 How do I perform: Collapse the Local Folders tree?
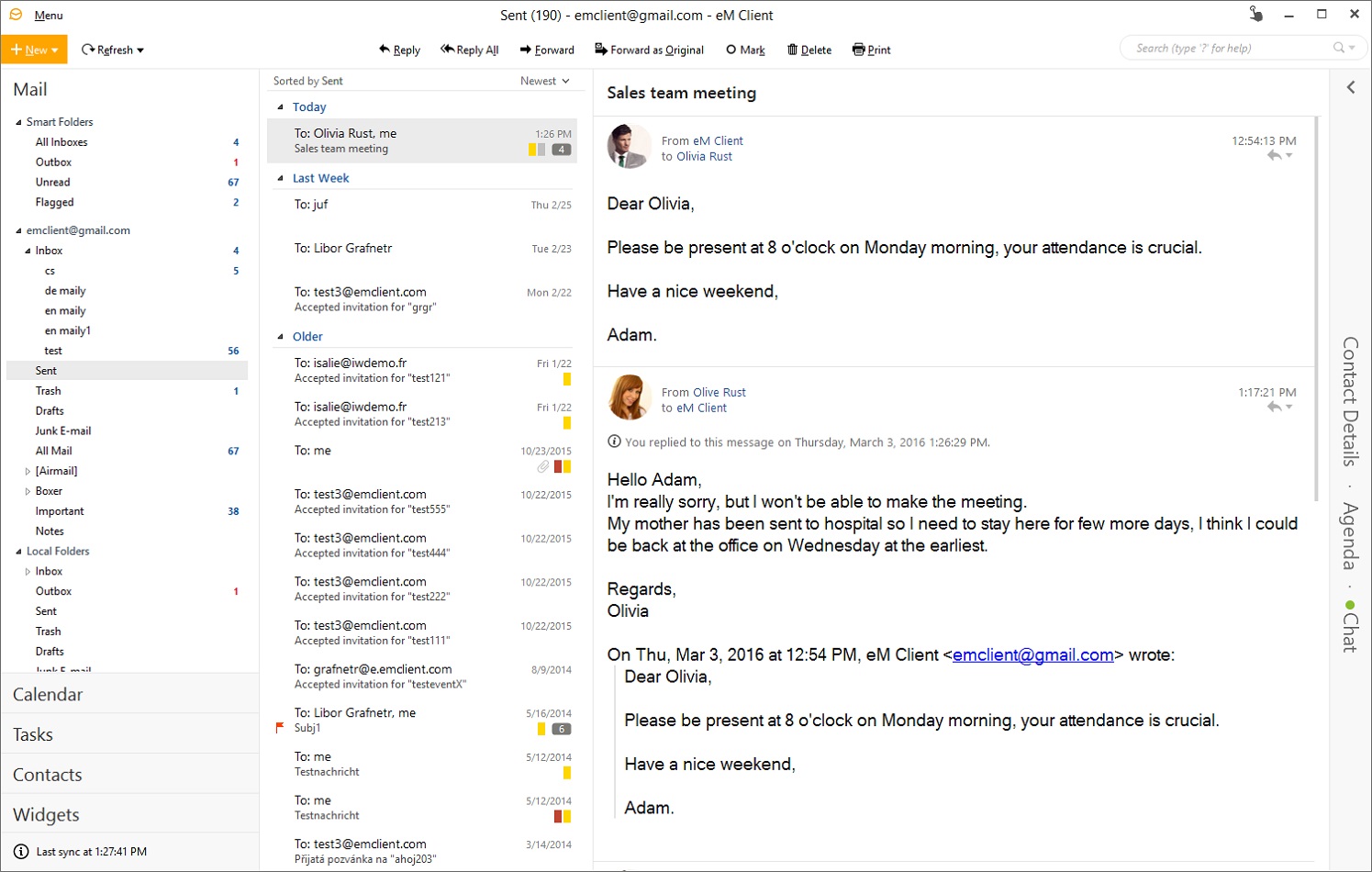pos(18,552)
